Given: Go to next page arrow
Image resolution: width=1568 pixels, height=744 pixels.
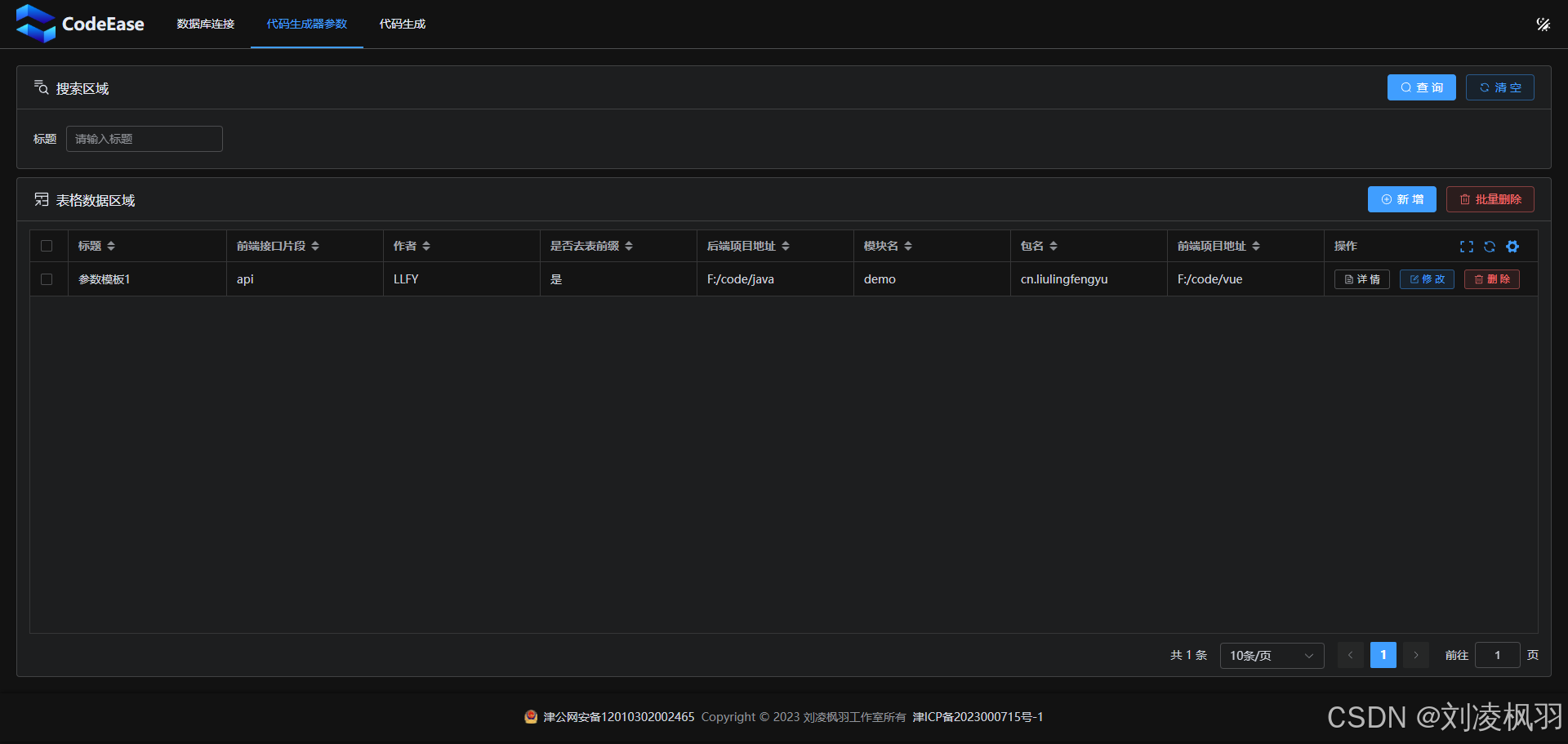Looking at the screenshot, I should click(x=1416, y=655).
